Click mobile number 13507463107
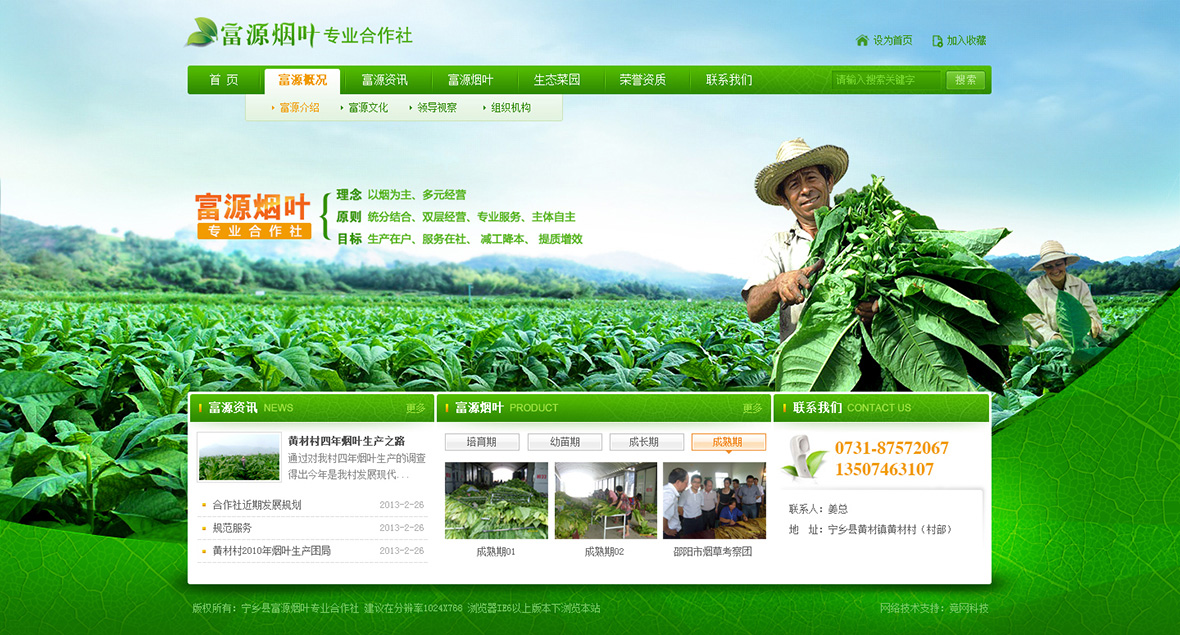Screen dimensions: 1180x635 coord(884,469)
